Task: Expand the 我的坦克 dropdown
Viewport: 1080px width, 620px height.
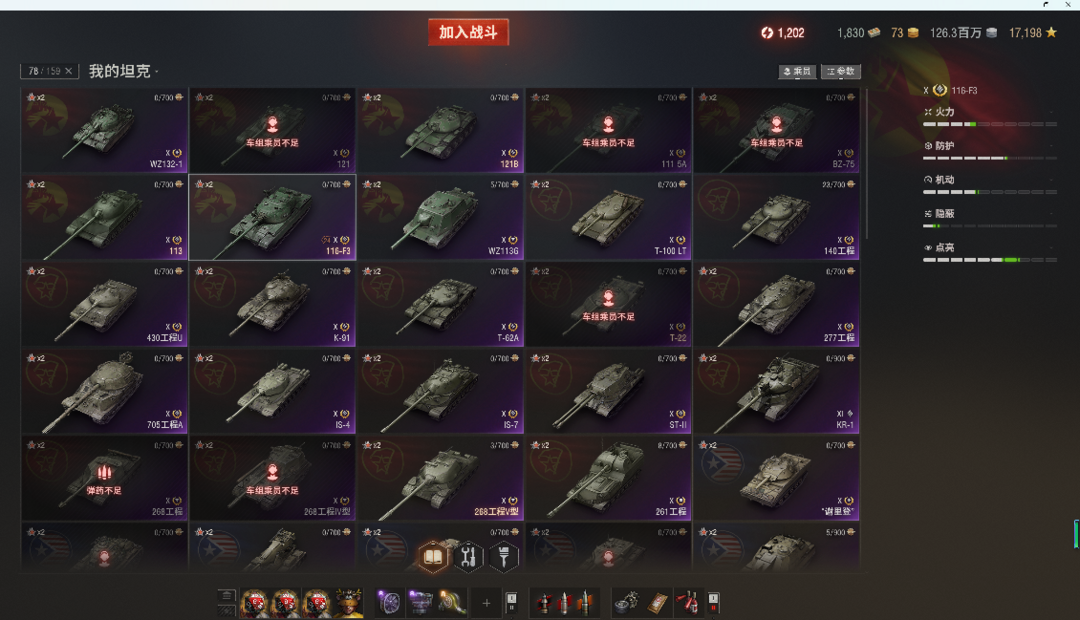Action: click(x=123, y=71)
